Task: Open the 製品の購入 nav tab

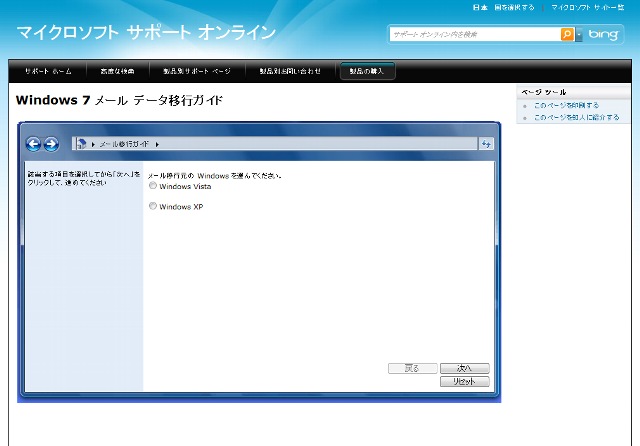Action: [367, 71]
